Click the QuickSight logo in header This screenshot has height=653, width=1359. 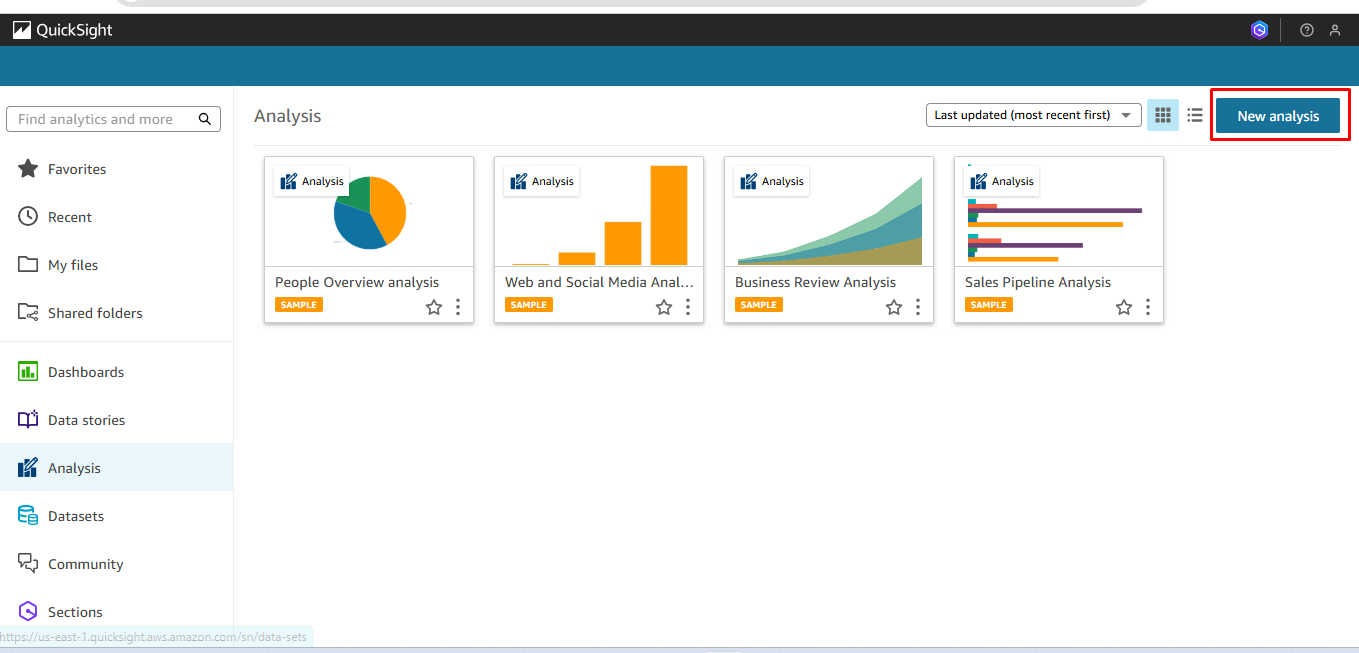coord(62,30)
